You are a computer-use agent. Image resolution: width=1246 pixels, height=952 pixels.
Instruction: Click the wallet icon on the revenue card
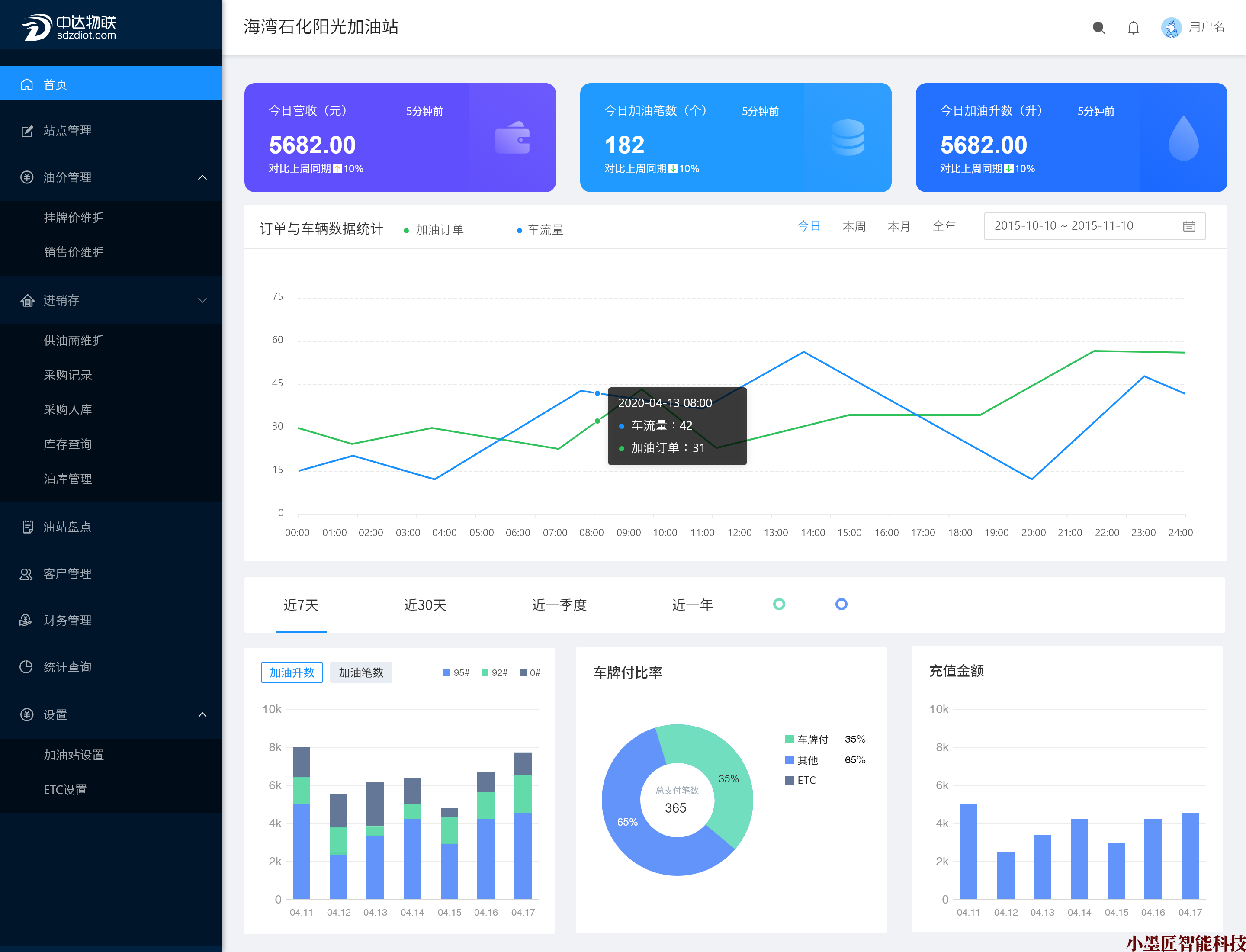click(x=512, y=138)
